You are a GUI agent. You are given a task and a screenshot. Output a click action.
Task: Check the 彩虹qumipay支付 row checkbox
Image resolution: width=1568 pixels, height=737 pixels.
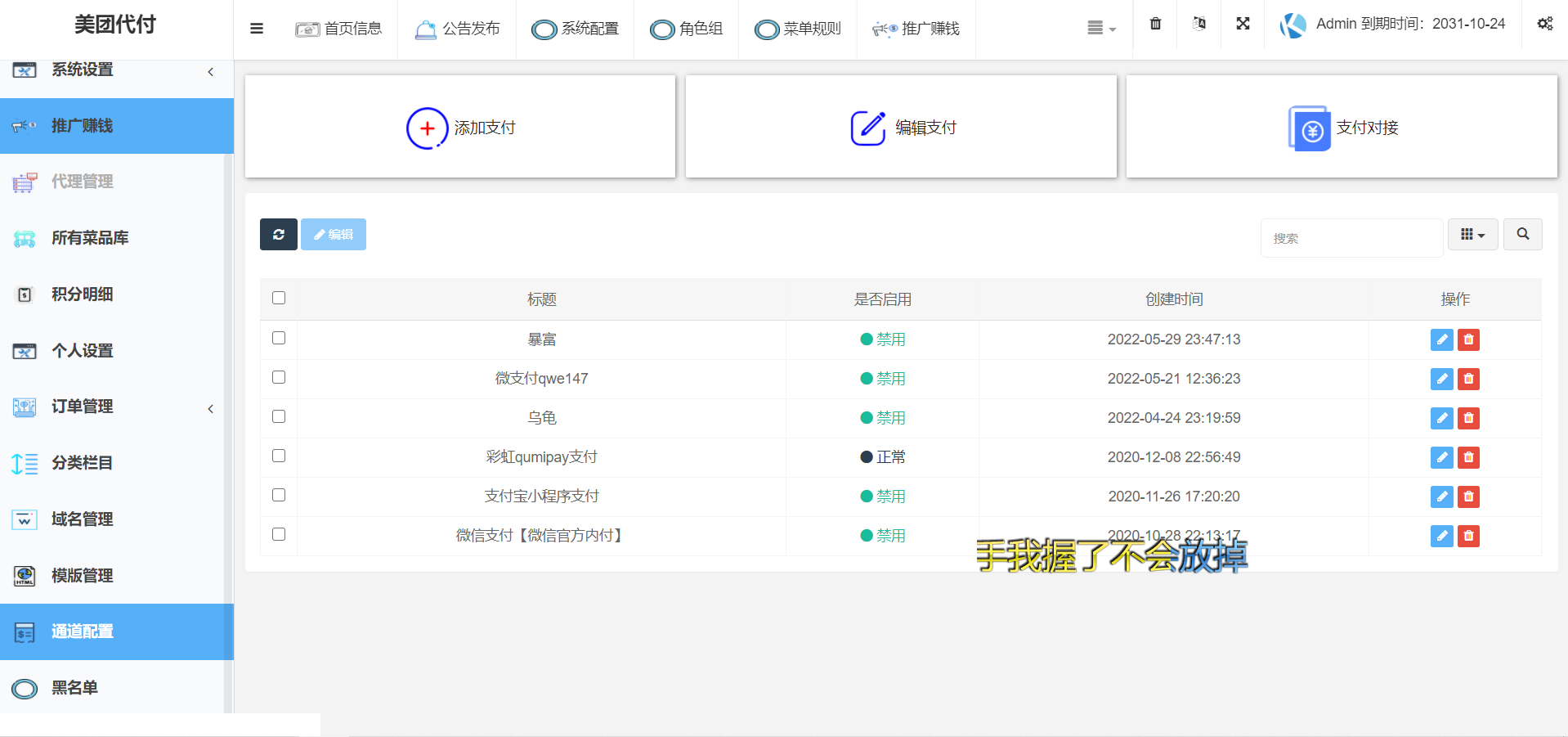click(x=279, y=456)
